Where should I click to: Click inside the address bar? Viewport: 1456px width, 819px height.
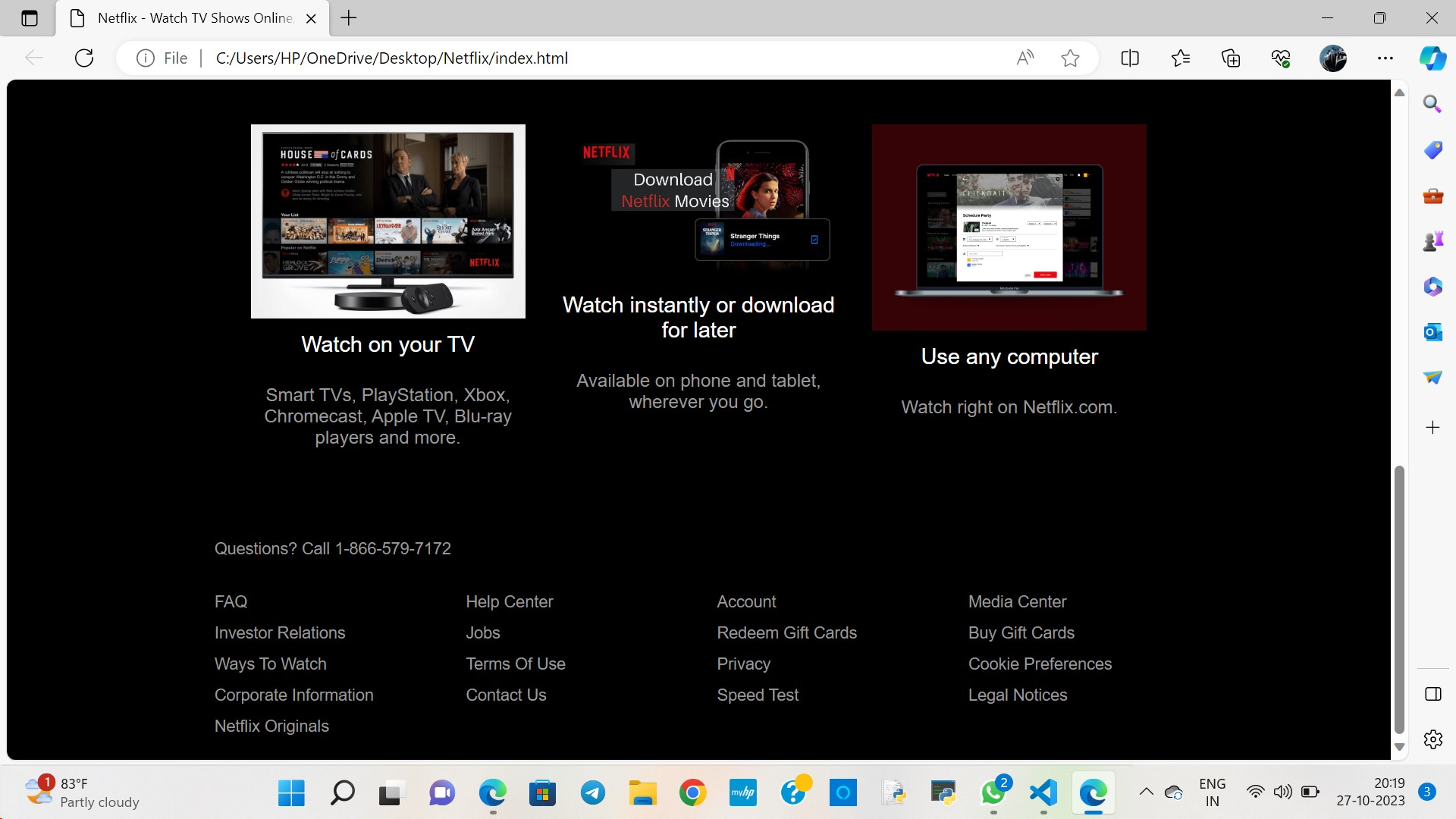531,58
